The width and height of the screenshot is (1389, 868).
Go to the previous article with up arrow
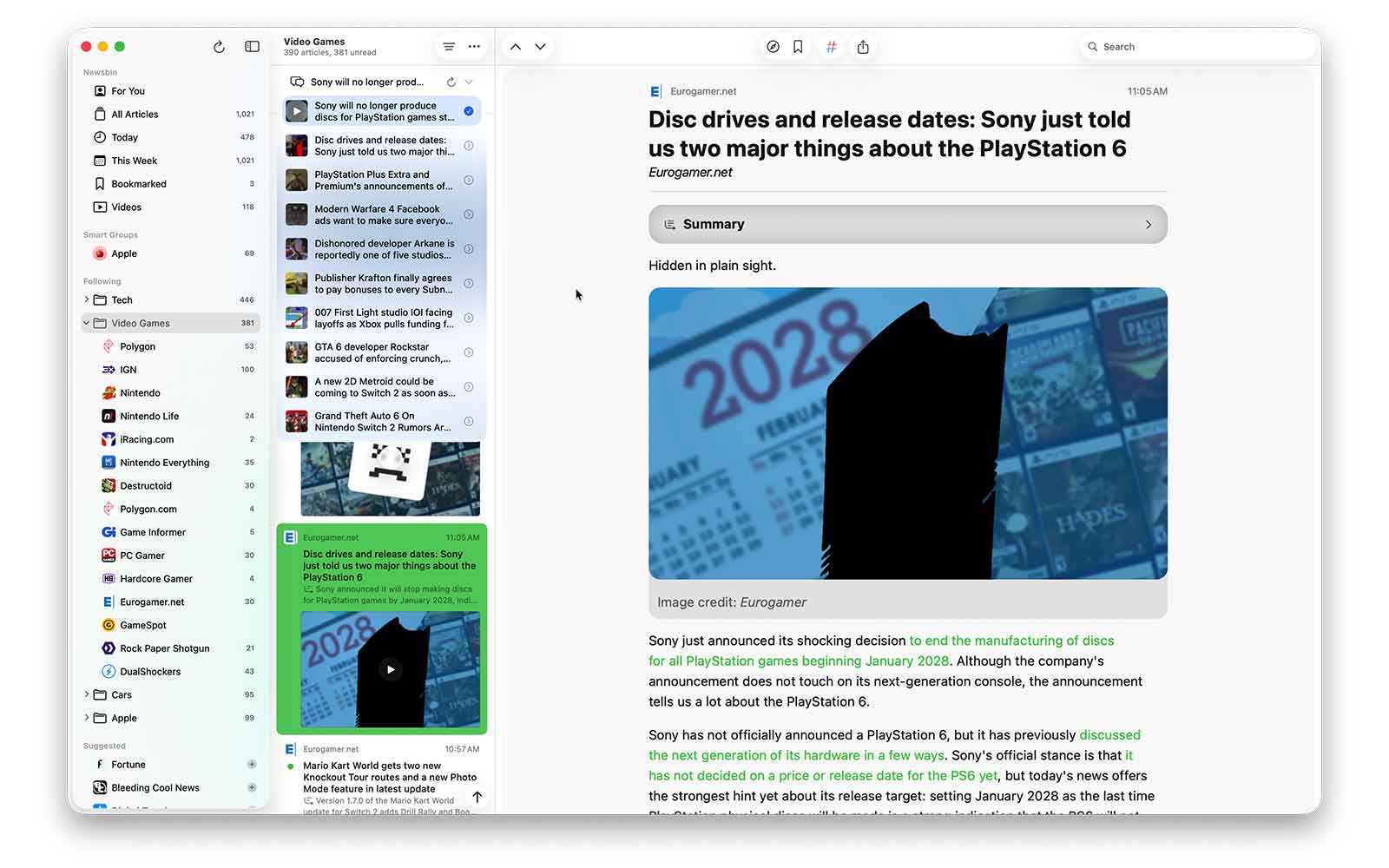coord(516,47)
